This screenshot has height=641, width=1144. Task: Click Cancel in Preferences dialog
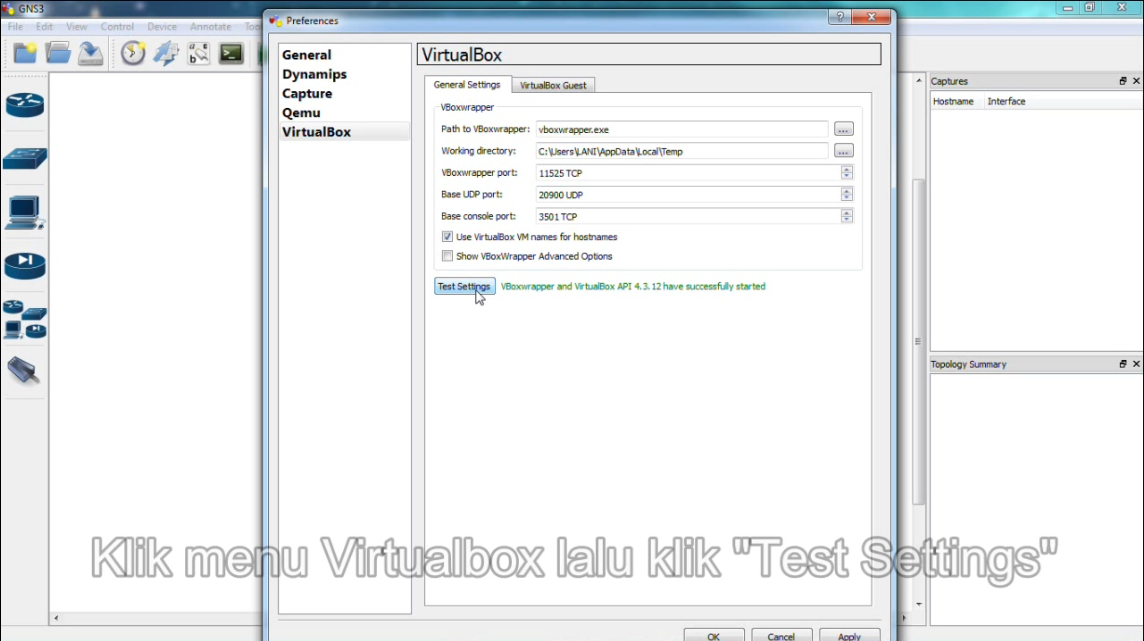781,636
